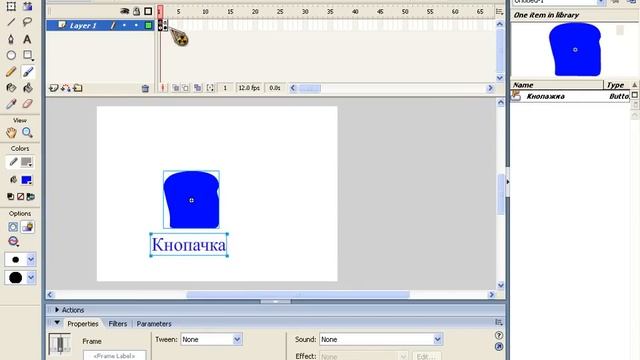640x360 pixels.
Task: Open the blue fill color picker
Action: pos(27,180)
